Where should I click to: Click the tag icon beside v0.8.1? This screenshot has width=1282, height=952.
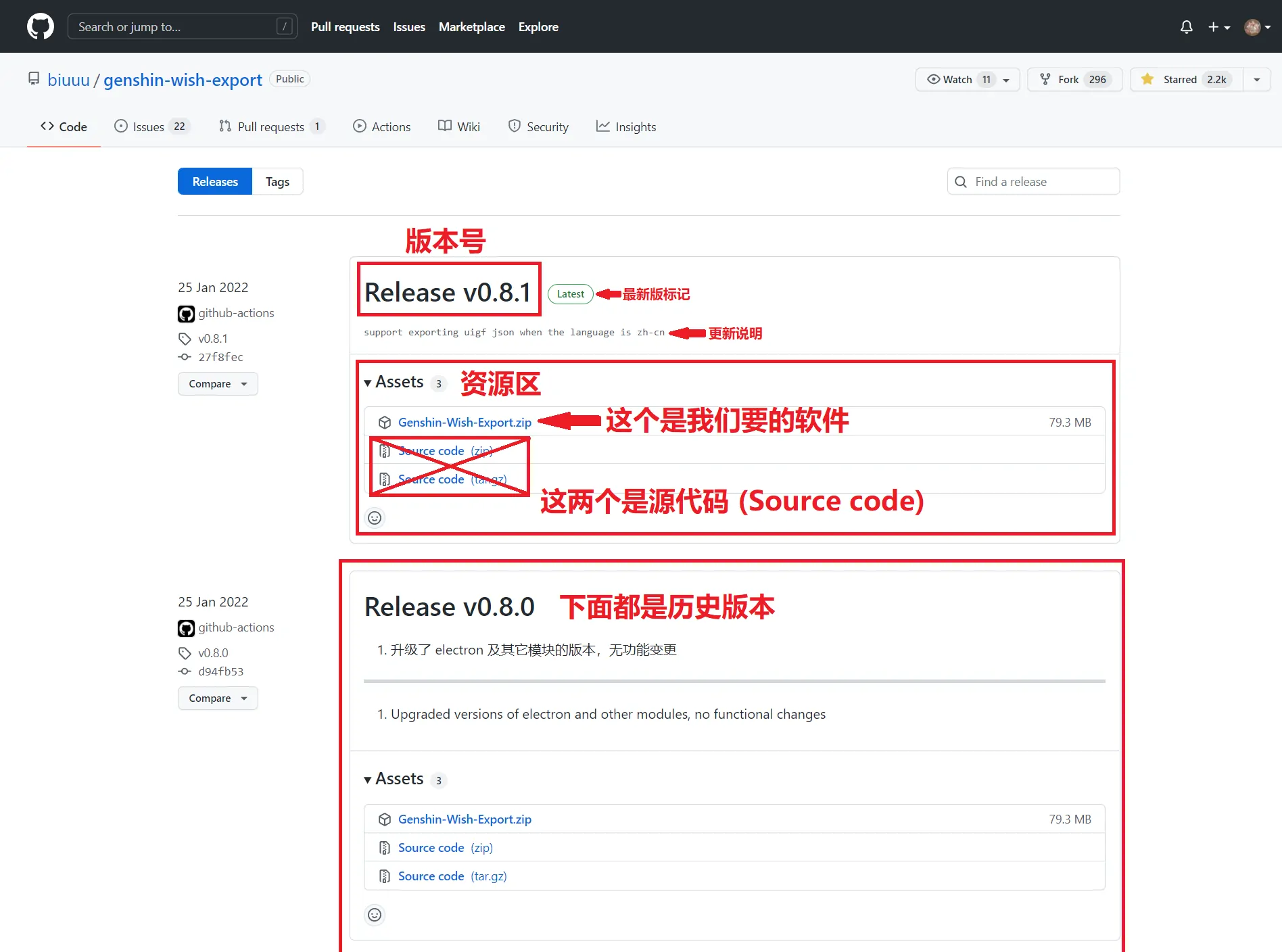[x=185, y=339]
